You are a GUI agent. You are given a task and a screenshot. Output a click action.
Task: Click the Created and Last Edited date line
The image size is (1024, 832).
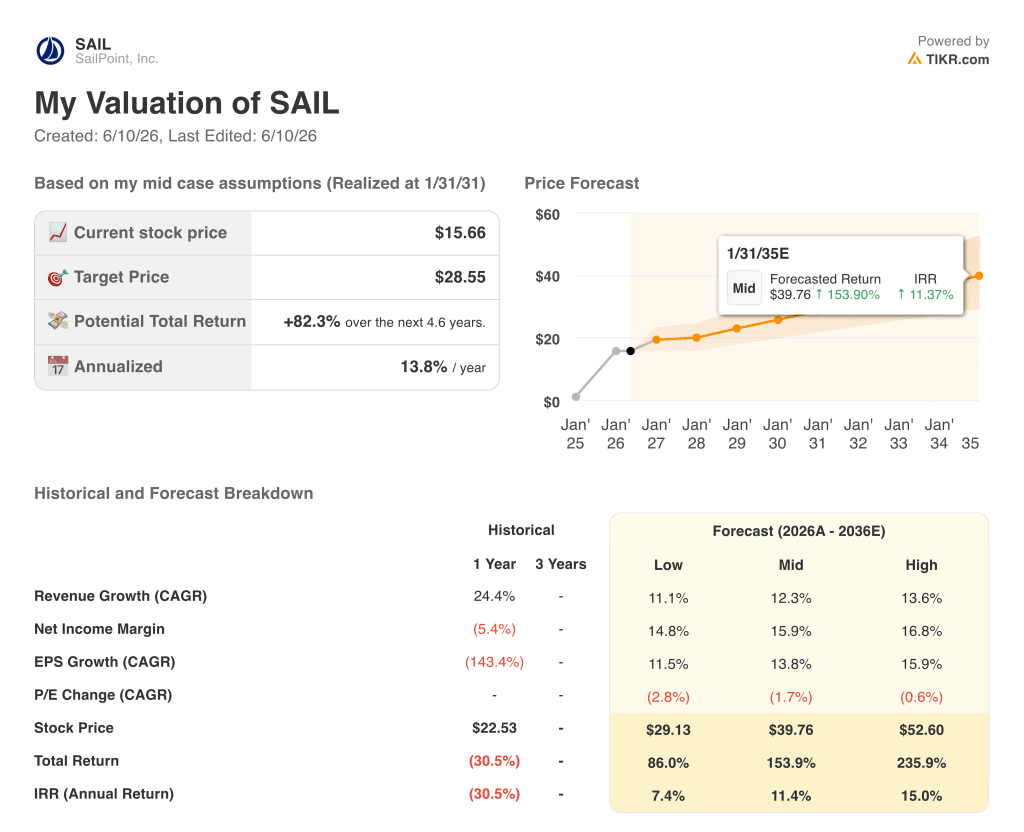coord(176,136)
